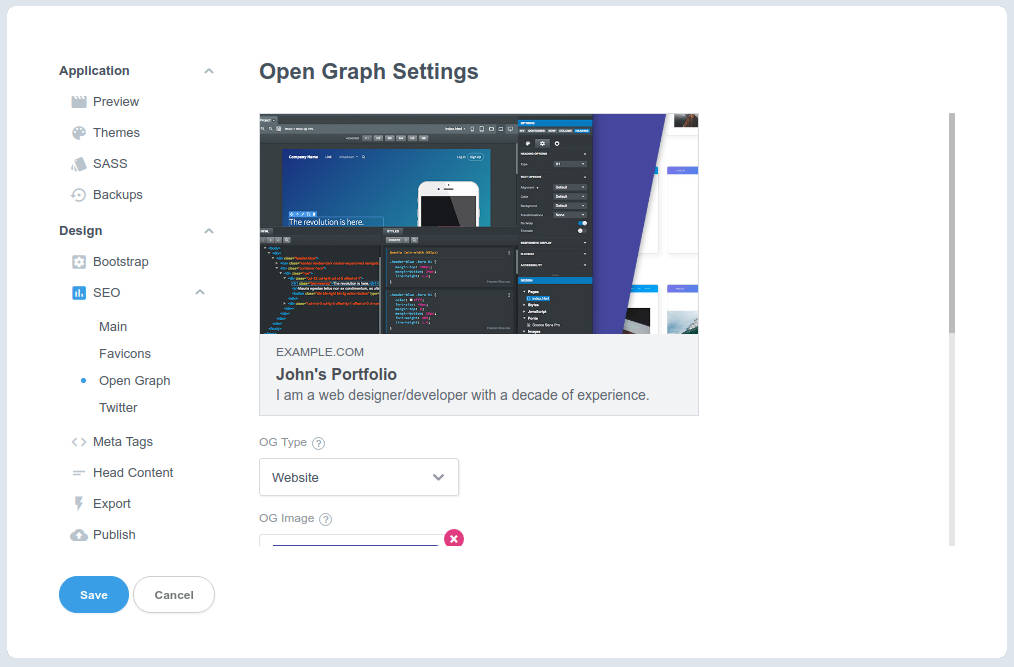Click the Save button

(x=93, y=594)
